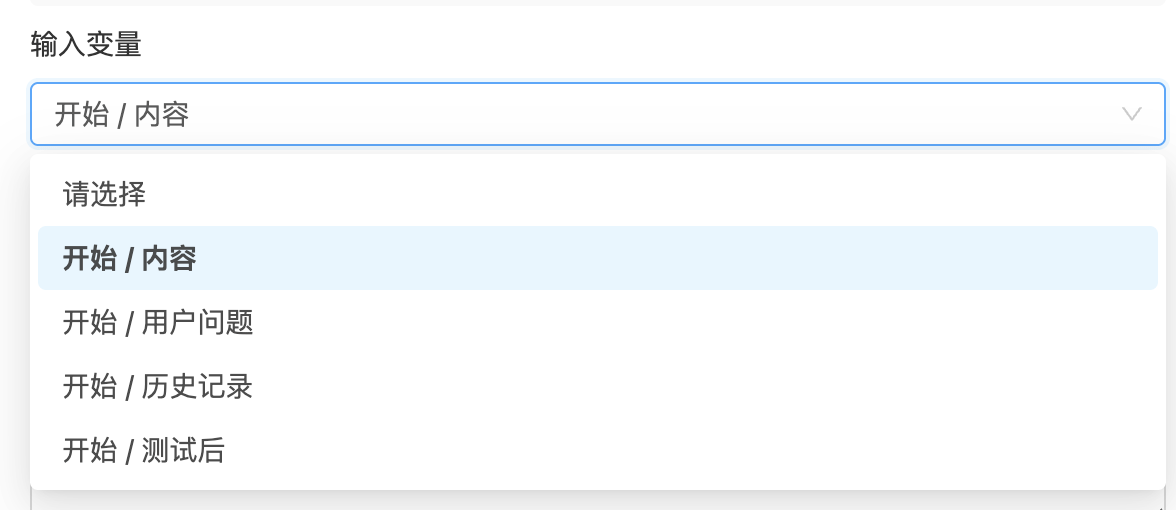Click the dropdown chevron arrow icon

(x=1131, y=114)
